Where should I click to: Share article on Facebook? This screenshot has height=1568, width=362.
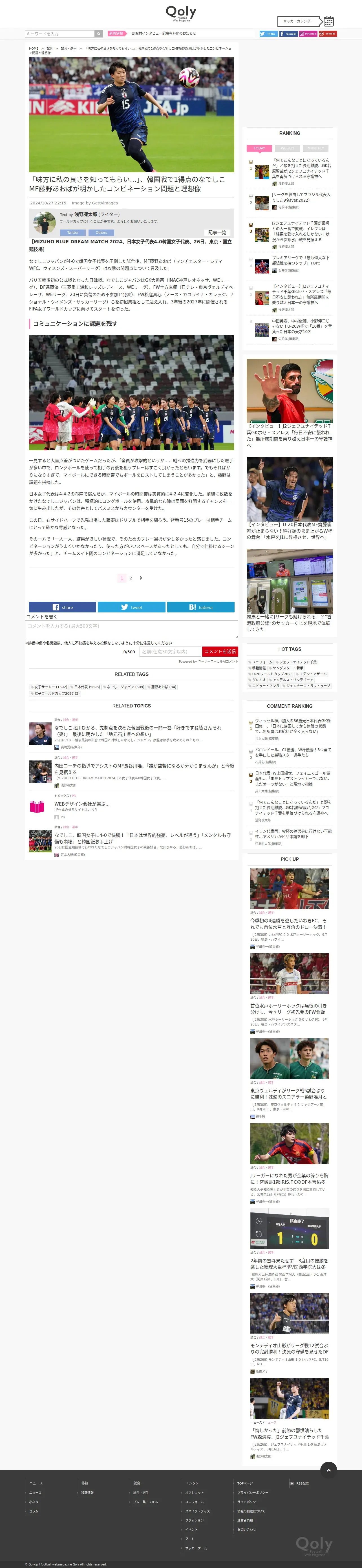tap(63, 607)
